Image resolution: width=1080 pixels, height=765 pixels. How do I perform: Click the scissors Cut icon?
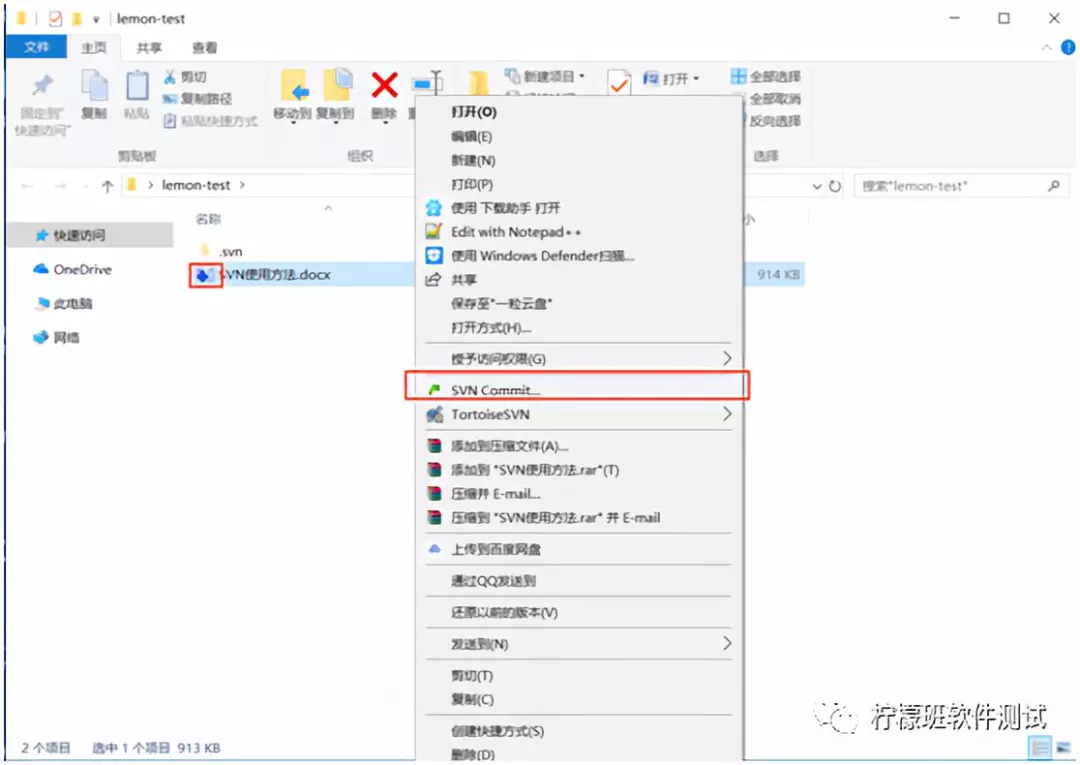click(x=169, y=76)
